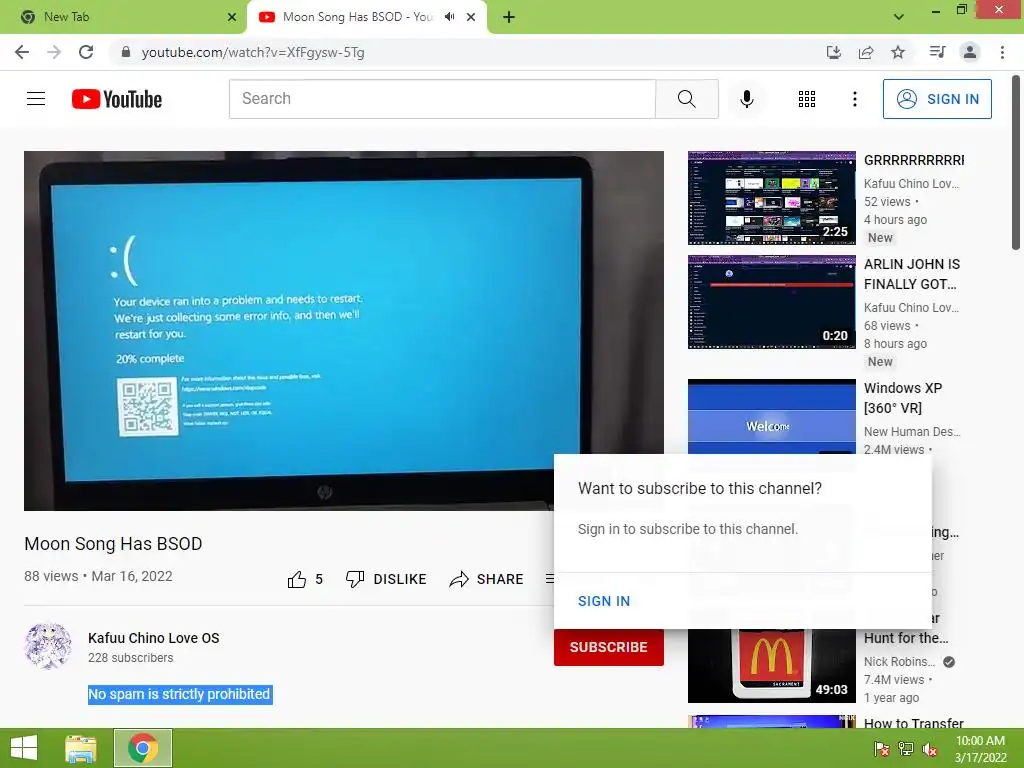Click the SHARE button
The image size is (1024, 768).
coord(487,579)
